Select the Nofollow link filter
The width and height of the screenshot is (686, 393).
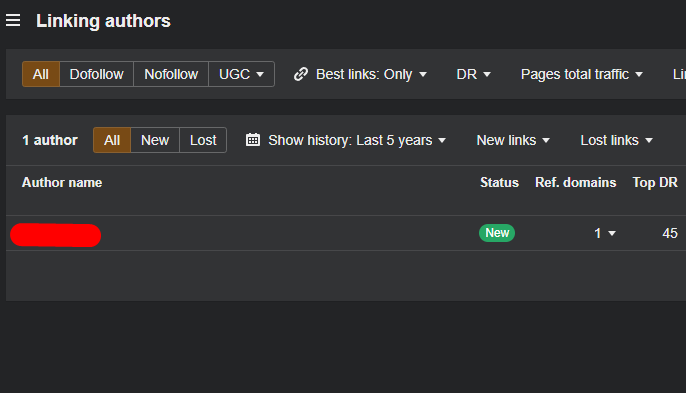click(x=171, y=74)
